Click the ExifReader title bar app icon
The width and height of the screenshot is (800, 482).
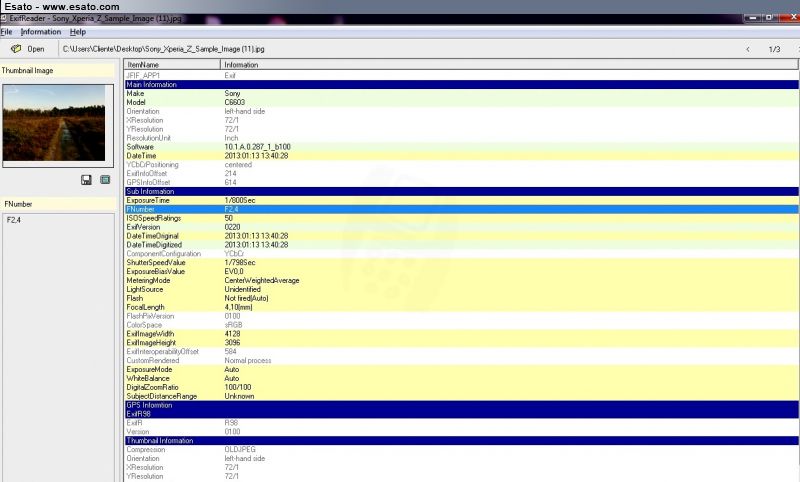pos(5,19)
